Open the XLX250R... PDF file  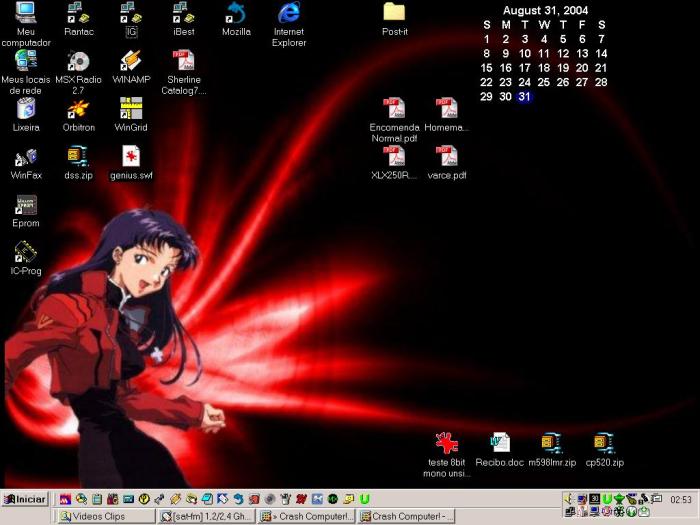click(x=394, y=162)
